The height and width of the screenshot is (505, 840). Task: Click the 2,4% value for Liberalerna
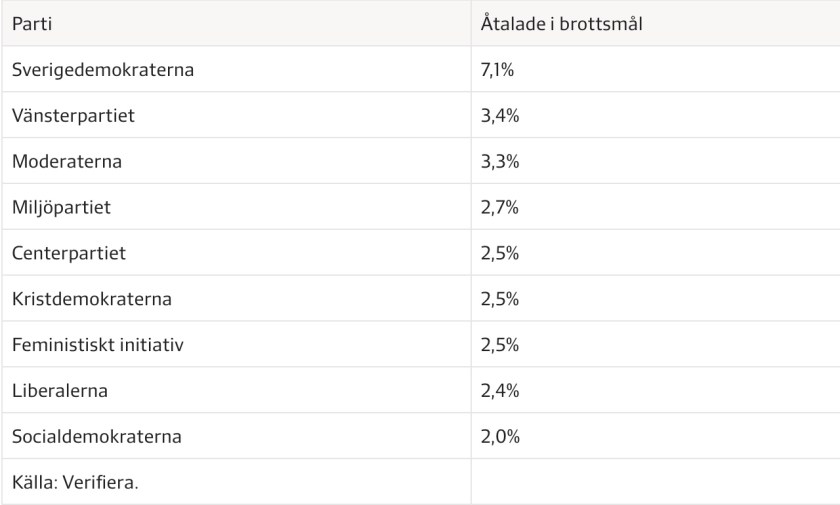pos(500,391)
